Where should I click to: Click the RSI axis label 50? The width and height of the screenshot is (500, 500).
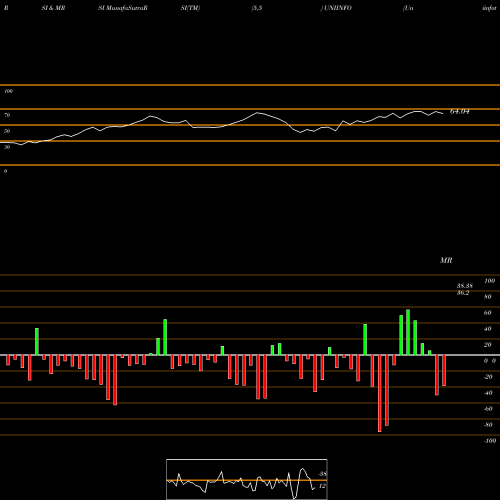[7, 131]
